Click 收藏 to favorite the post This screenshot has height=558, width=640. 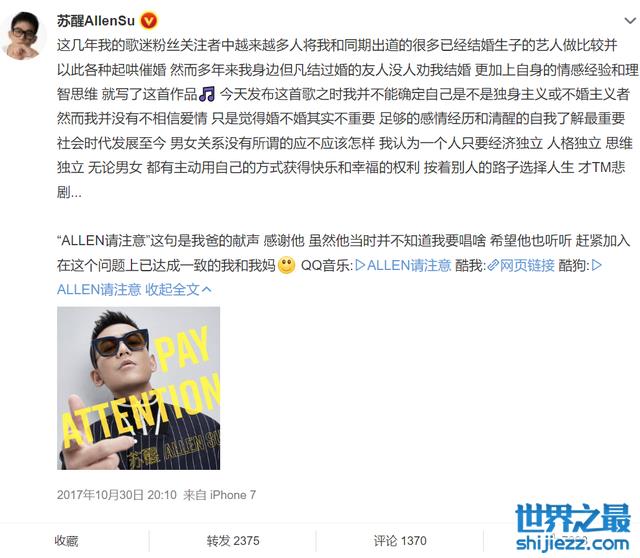coord(66,541)
